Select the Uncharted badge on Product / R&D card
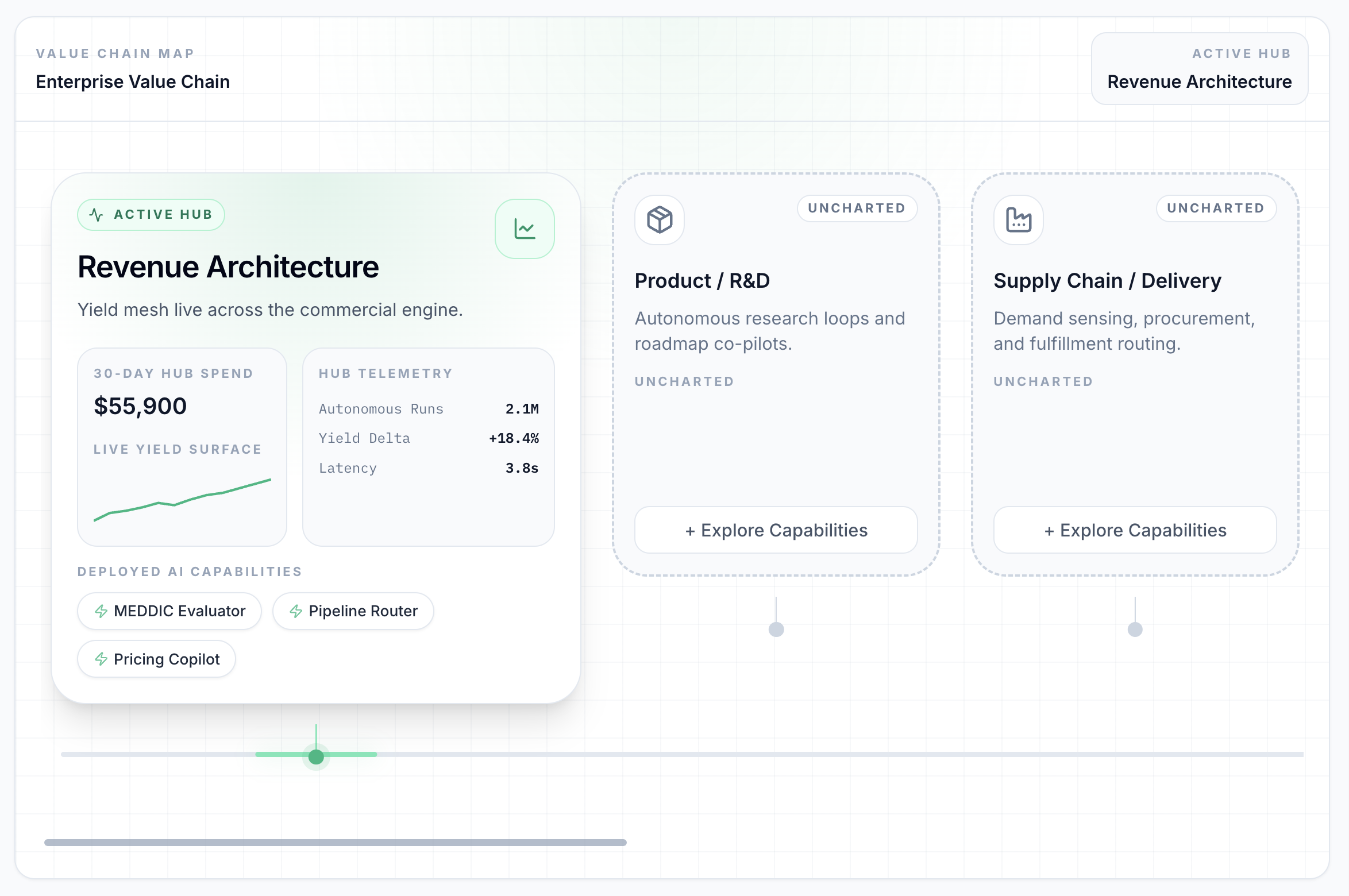The image size is (1349, 896). pyautogui.click(x=857, y=208)
